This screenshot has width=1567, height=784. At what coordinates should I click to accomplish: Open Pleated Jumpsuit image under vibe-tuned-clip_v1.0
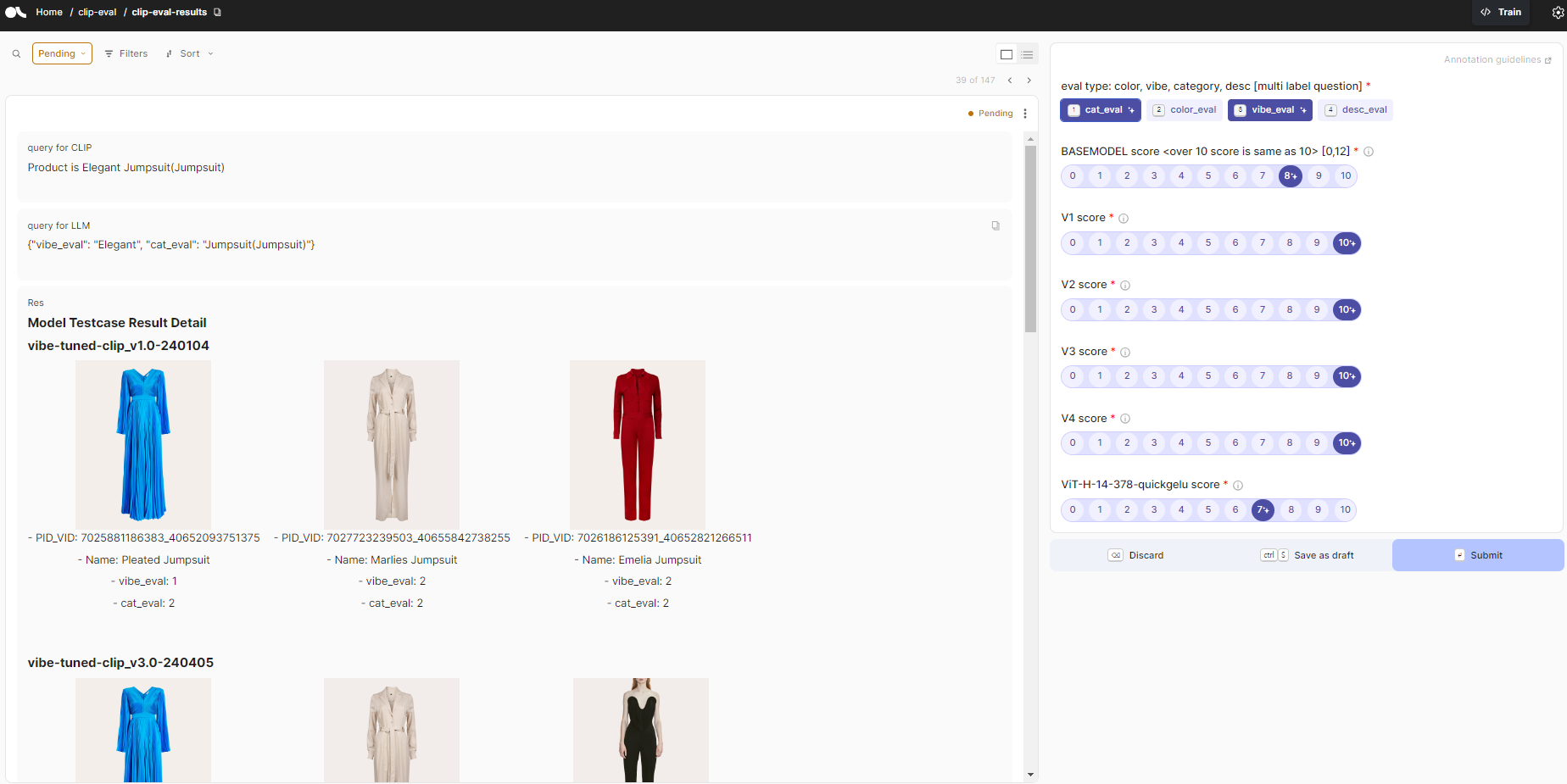pyautogui.click(x=143, y=445)
